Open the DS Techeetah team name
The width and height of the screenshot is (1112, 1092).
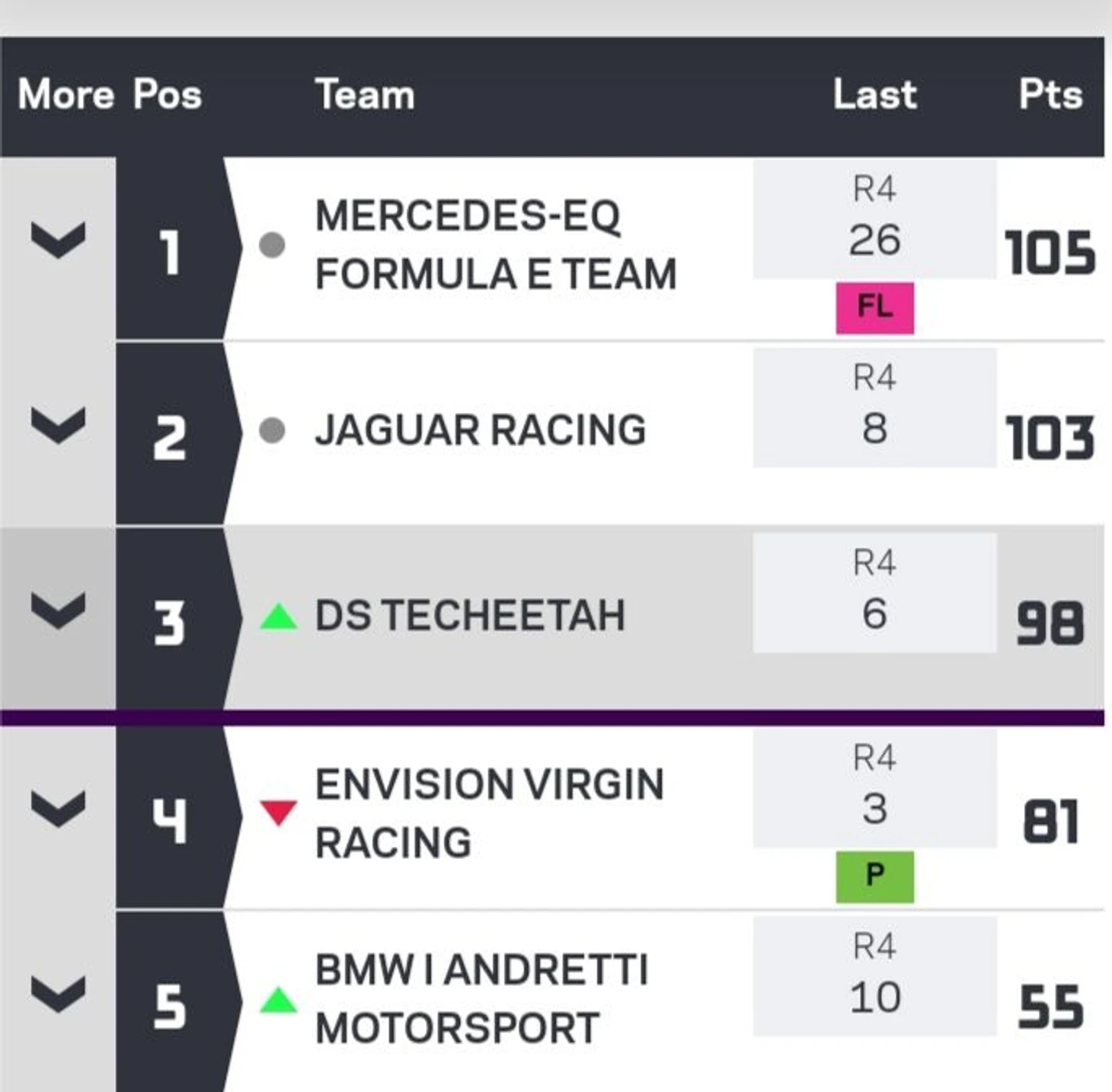(470, 615)
